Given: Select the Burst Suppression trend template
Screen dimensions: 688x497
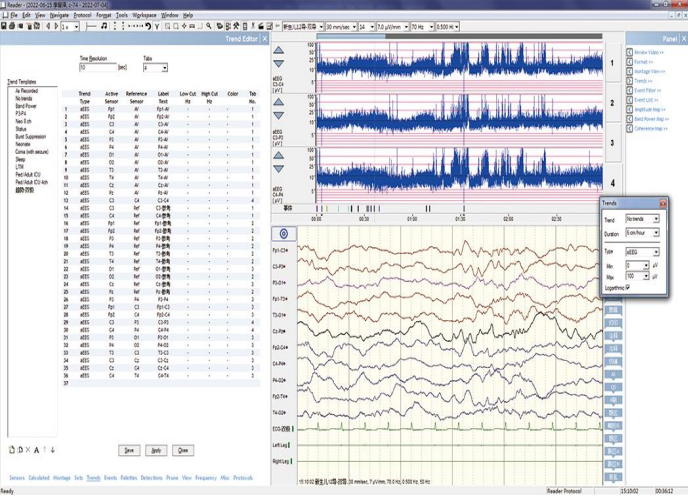Looking at the screenshot, I should click(x=30, y=136).
